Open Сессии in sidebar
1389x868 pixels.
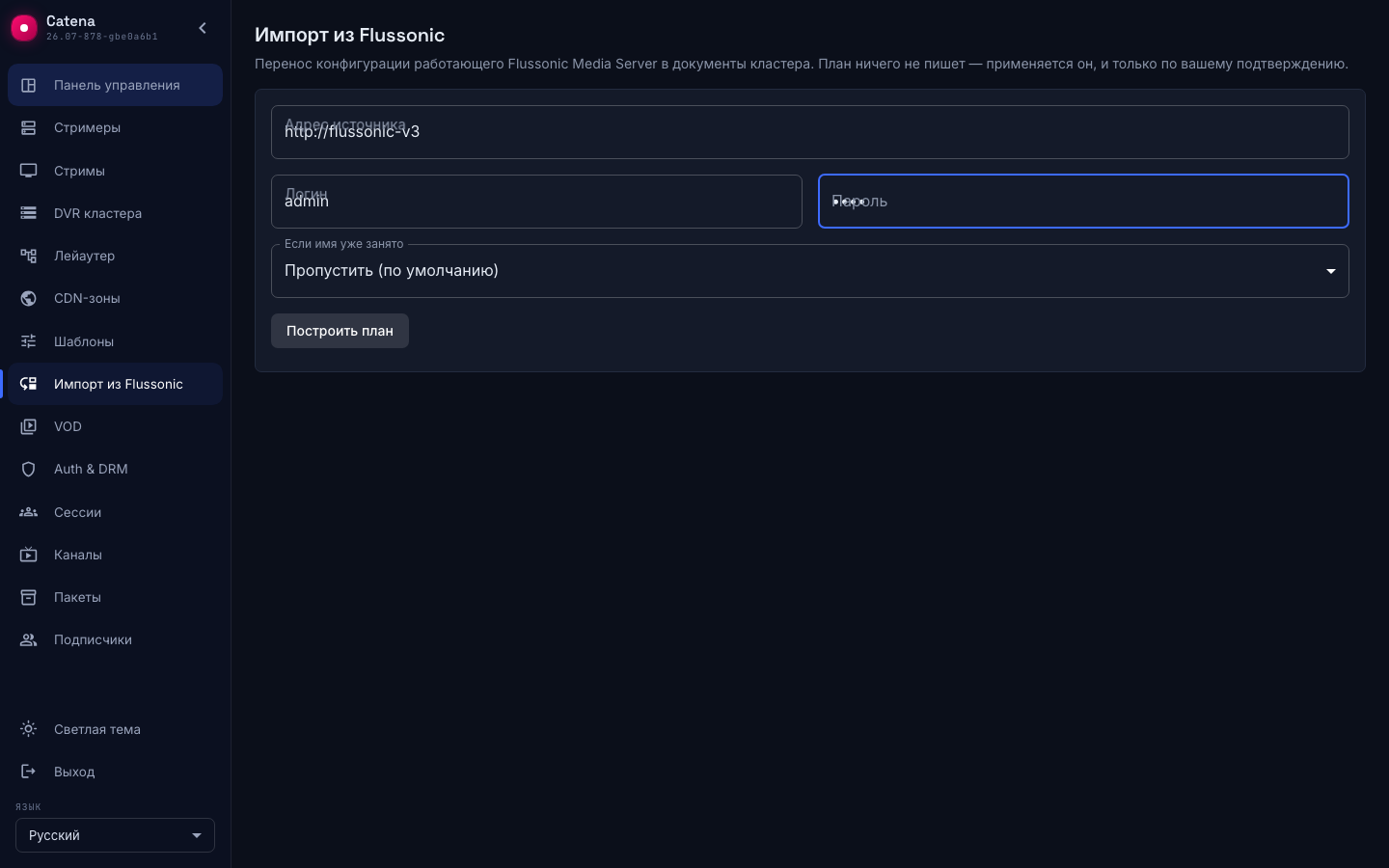116,512
